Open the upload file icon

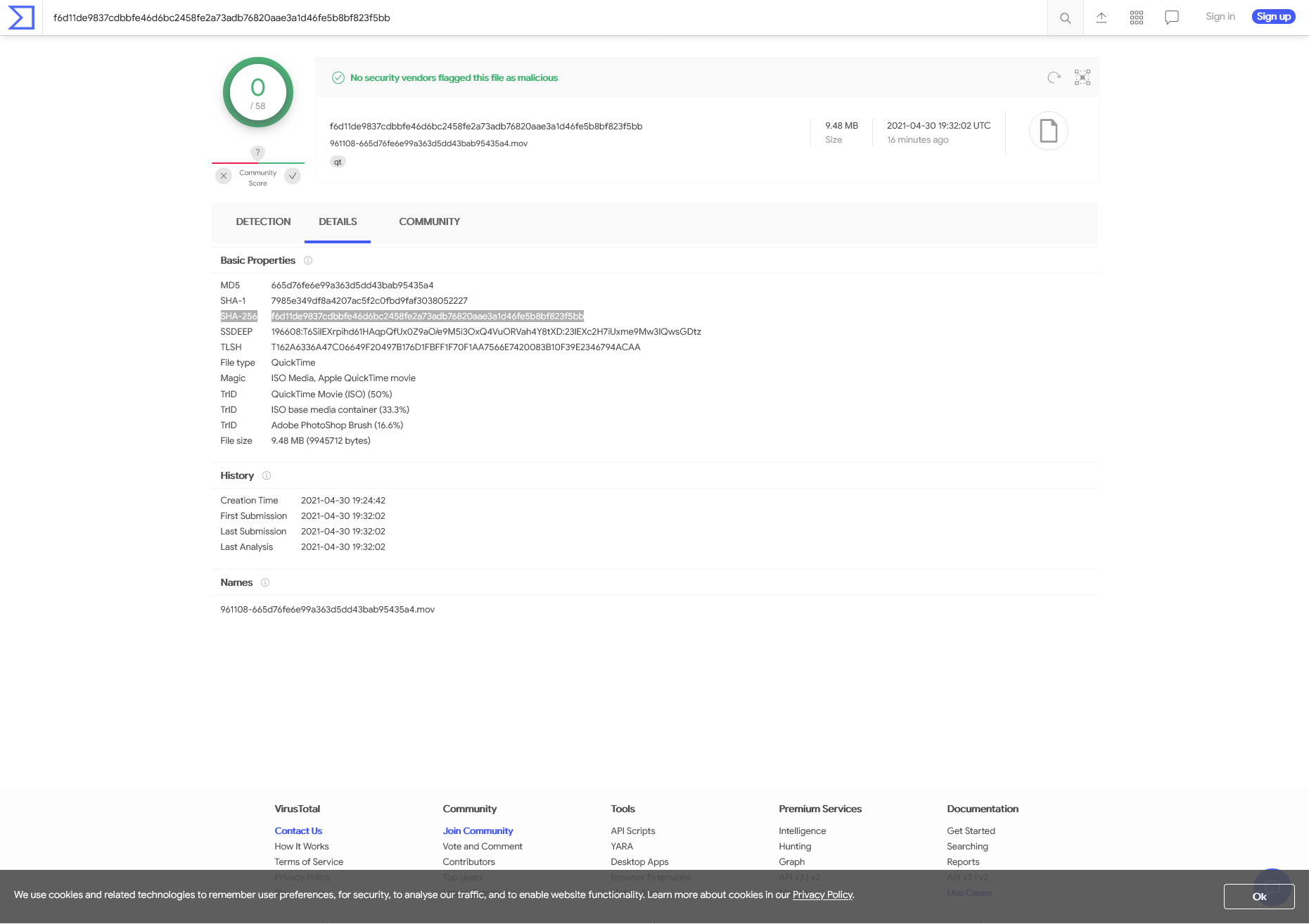(x=1102, y=18)
